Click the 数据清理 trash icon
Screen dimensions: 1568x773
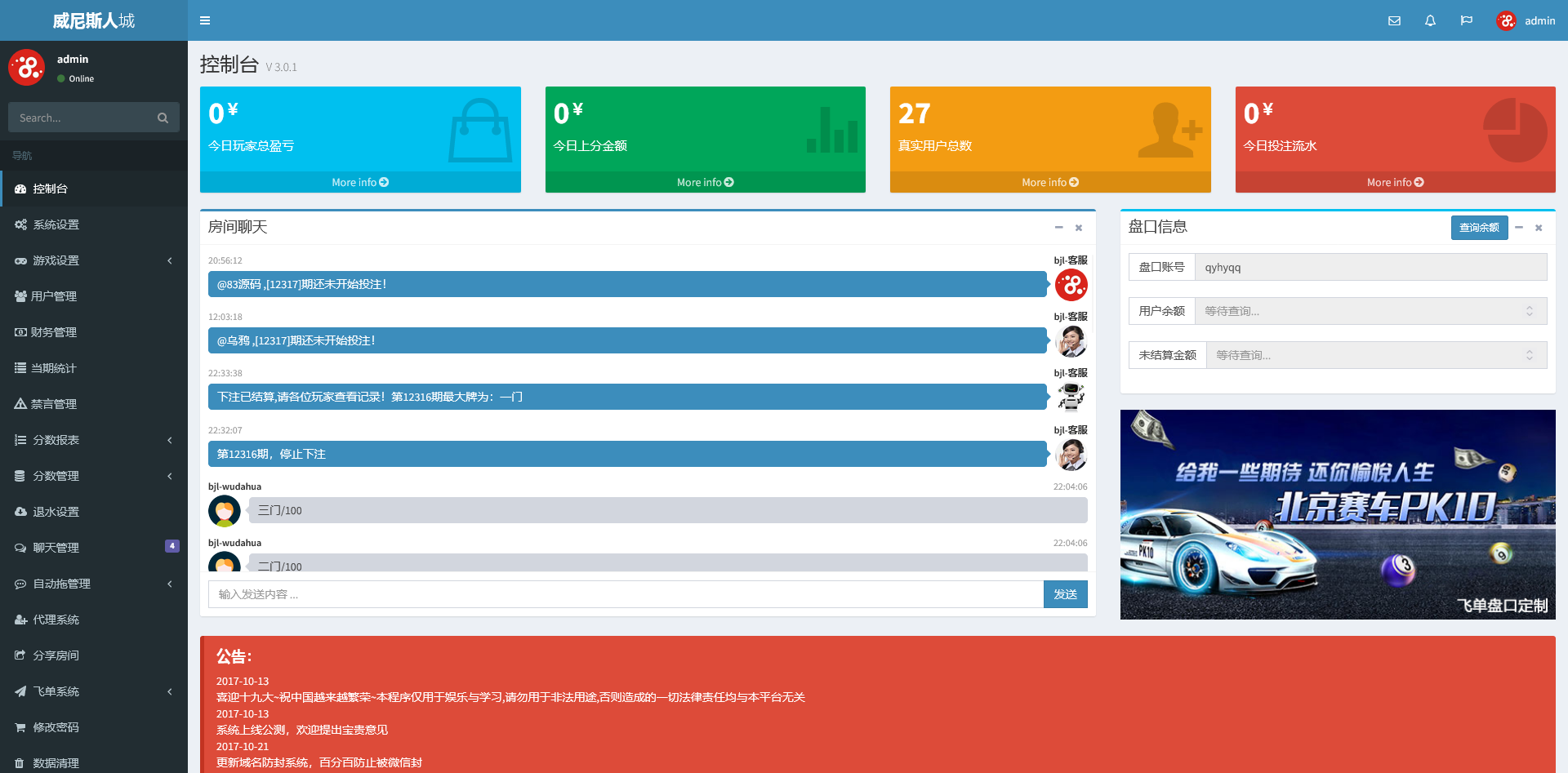(20, 763)
